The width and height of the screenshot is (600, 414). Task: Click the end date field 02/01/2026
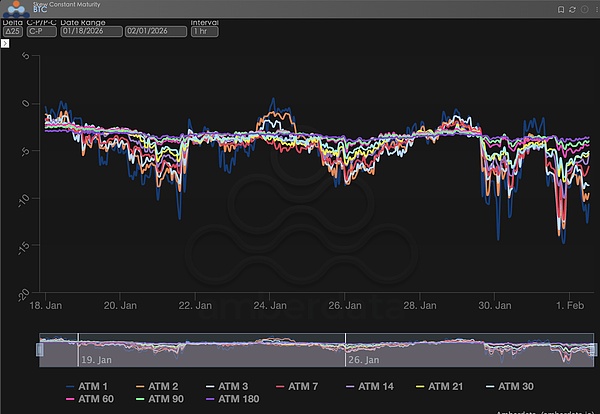(x=155, y=31)
